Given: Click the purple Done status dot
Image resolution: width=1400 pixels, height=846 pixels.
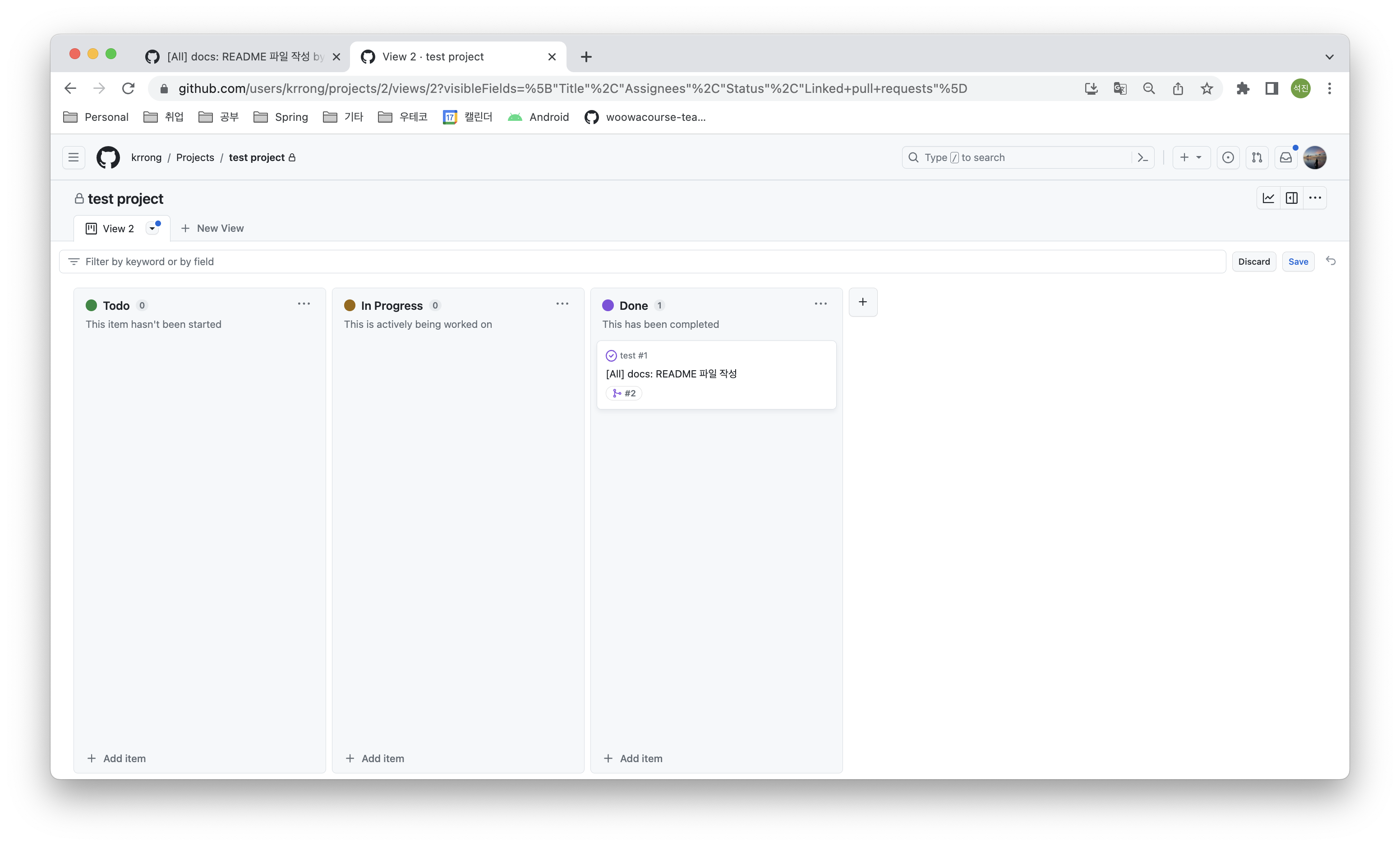Looking at the screenshot, I should pos(608,305).
